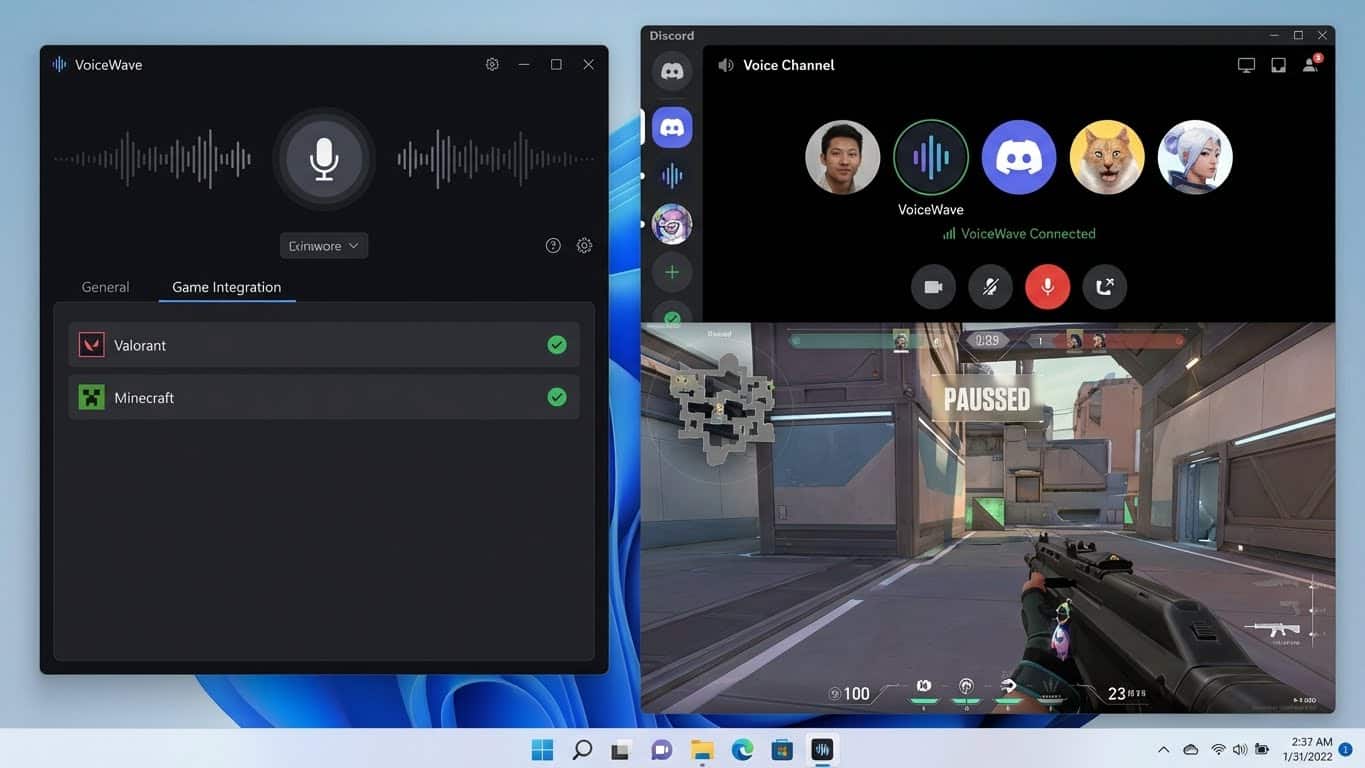Image resolution: width=1365 pixels, height=768 pixels.
Task: Show the member list with notification badge
Action: [x=1311, y=64]
